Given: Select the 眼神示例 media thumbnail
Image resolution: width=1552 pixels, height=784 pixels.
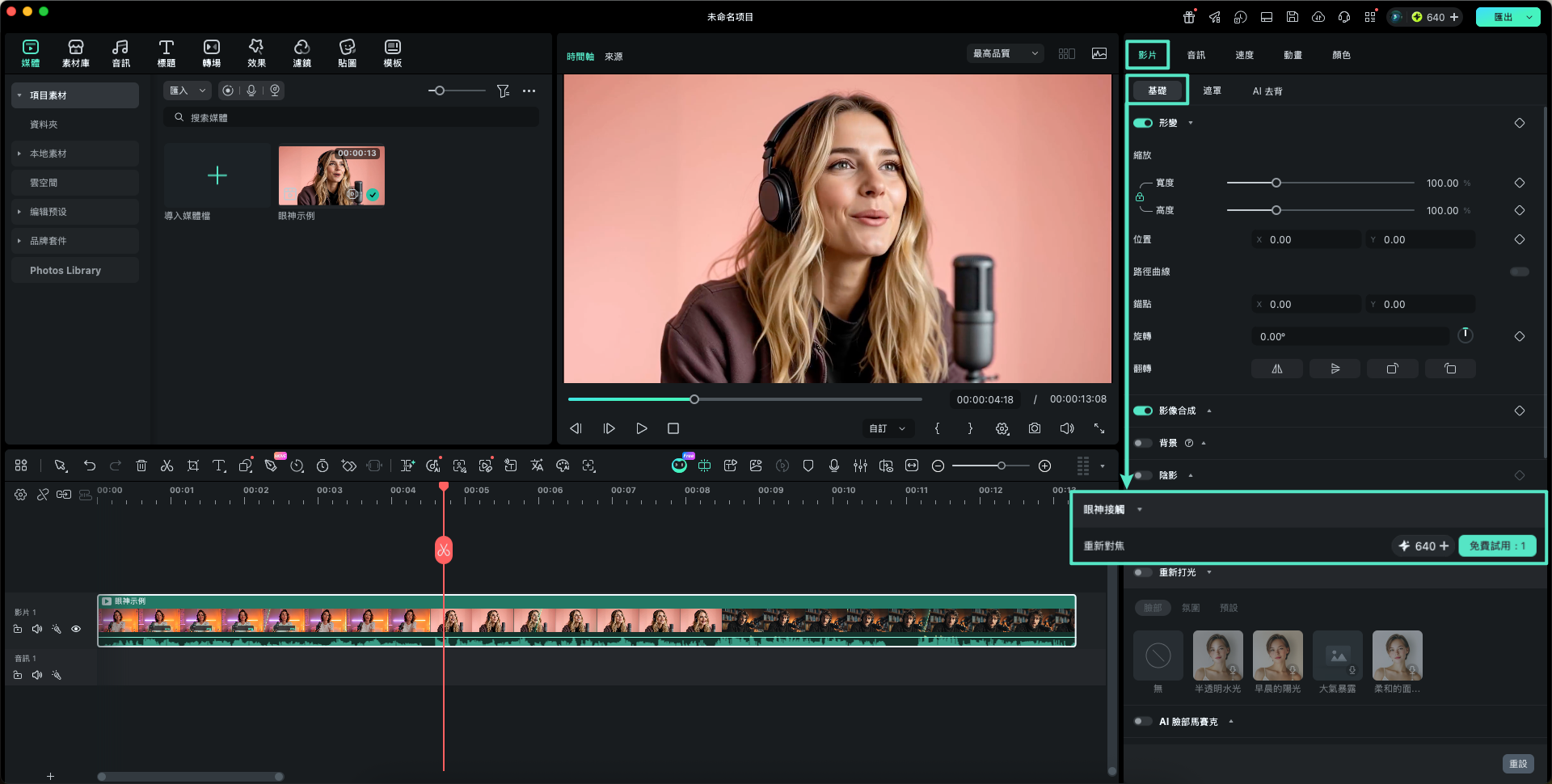Looking at the screenshot, I should point(331,175).
